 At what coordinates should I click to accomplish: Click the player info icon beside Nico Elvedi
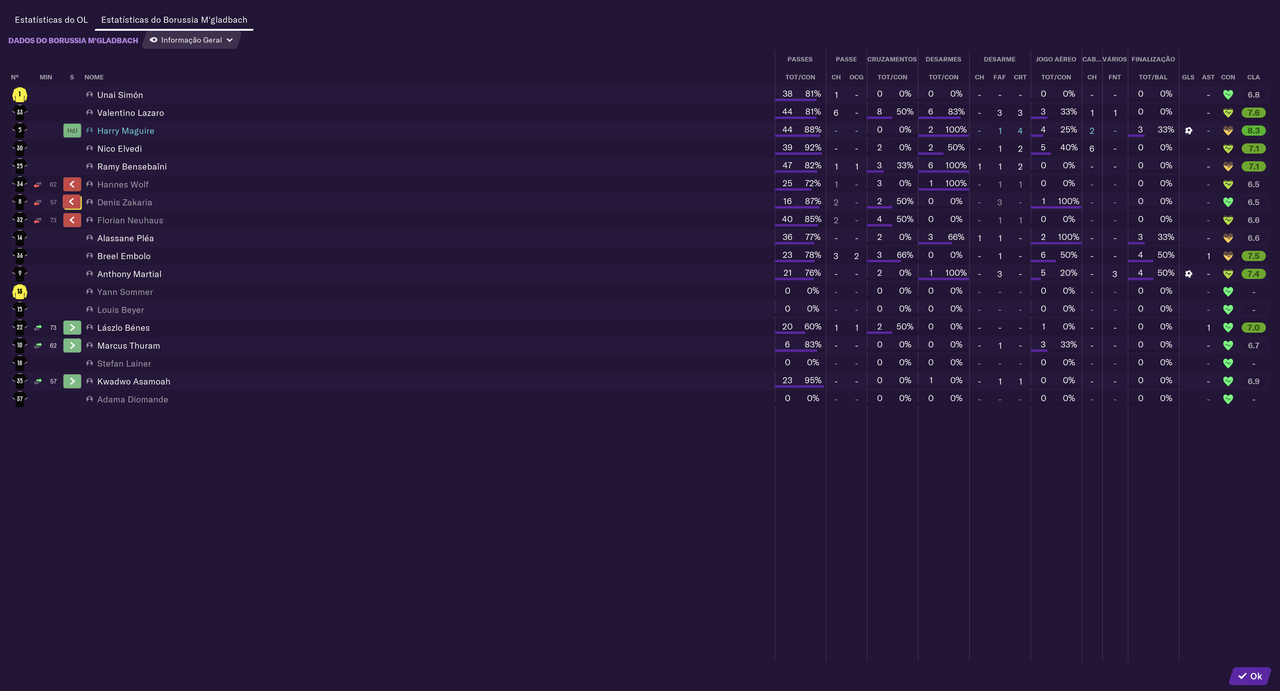pos(89,149)
